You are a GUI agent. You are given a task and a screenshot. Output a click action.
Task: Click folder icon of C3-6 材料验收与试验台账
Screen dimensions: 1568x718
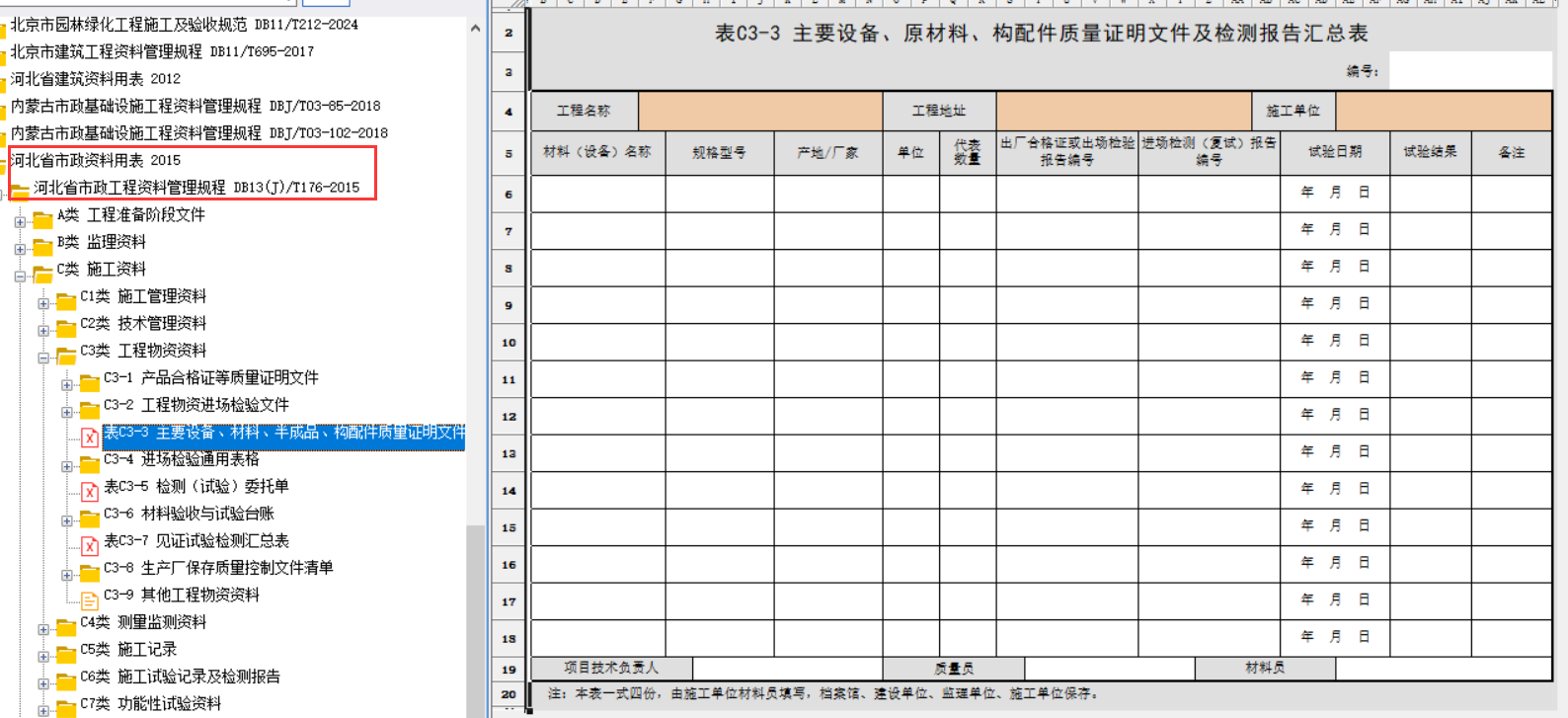90,517
